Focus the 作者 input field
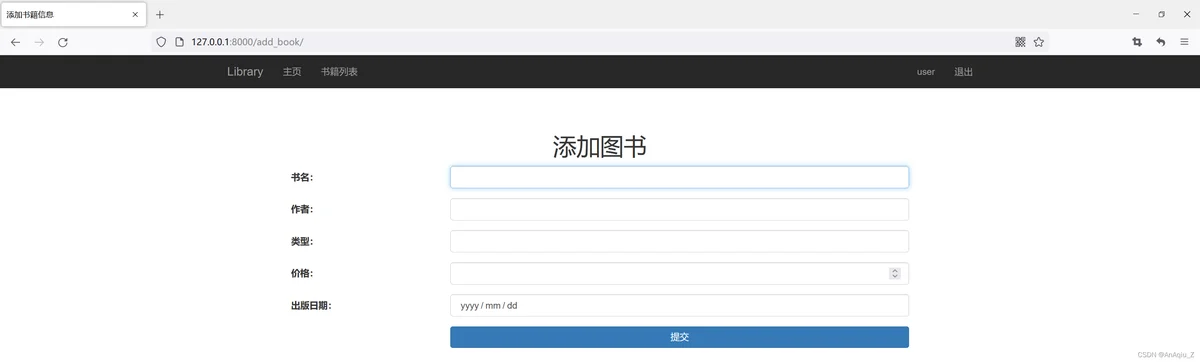This screenshot has width=1200, height=362. coord(679,209)
